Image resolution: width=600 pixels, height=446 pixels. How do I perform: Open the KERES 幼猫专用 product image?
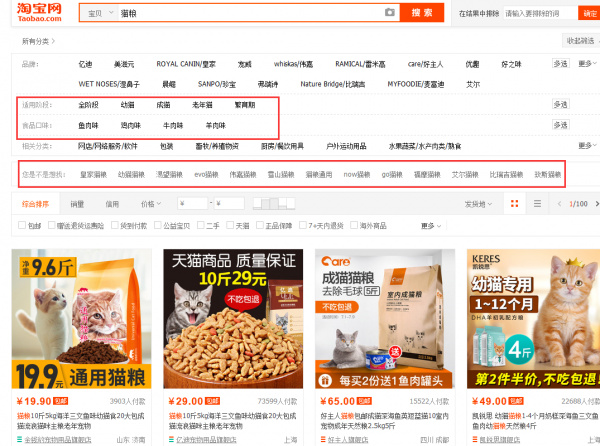533,319
